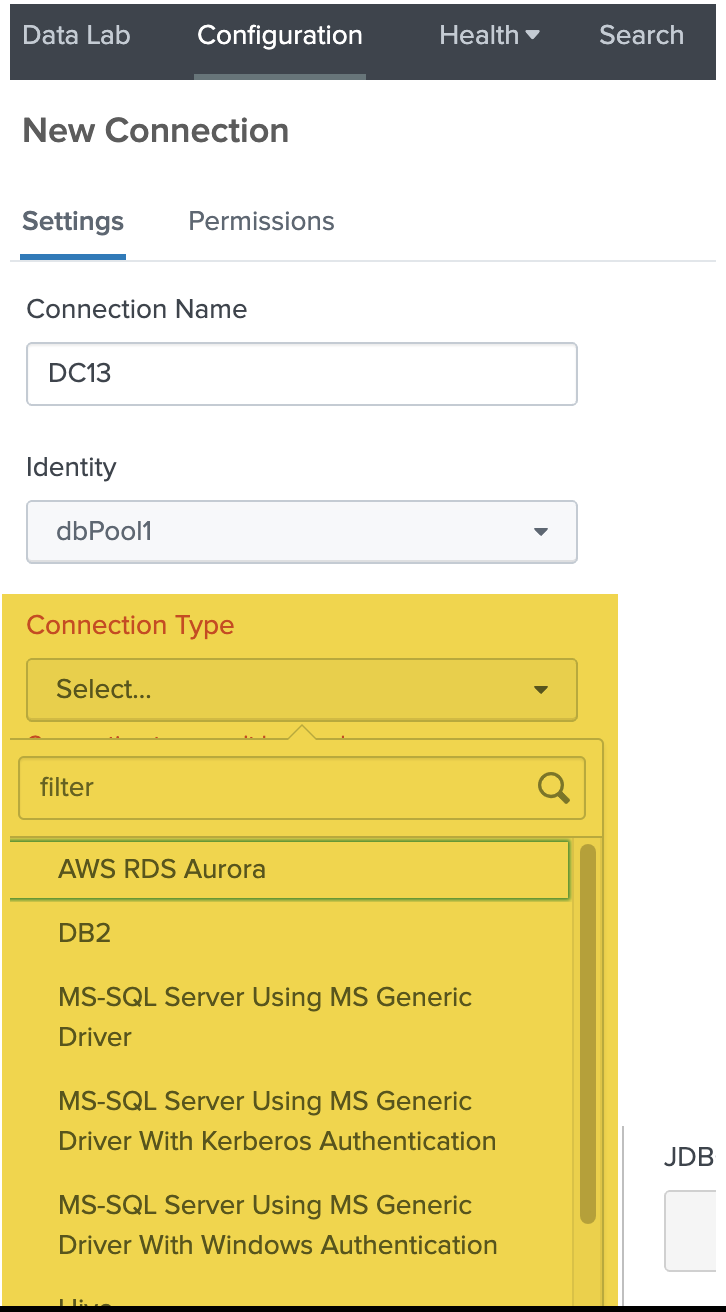This screenshot has width=726, height=1312.
Task: Focus the filter text box
Action: point(280,788)
